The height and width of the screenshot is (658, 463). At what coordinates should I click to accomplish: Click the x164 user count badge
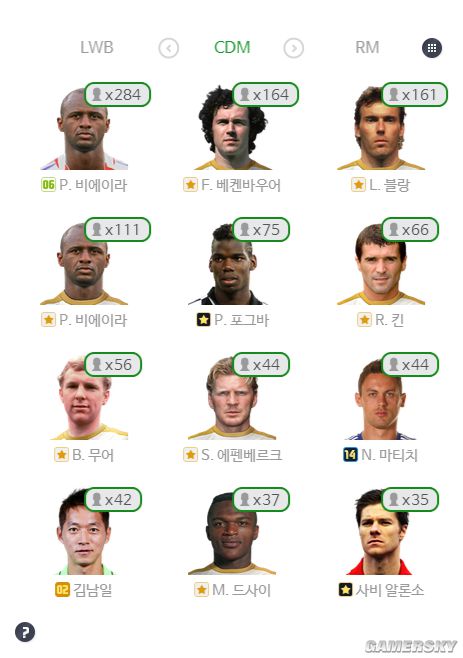click(265, 94)
